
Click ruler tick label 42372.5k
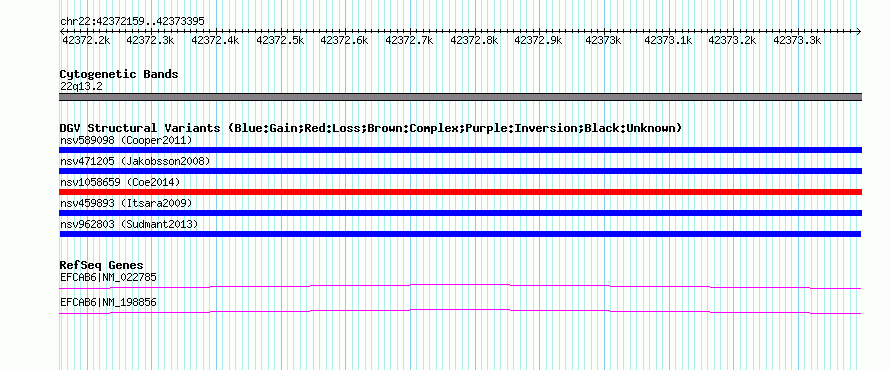tap(280, 40)
